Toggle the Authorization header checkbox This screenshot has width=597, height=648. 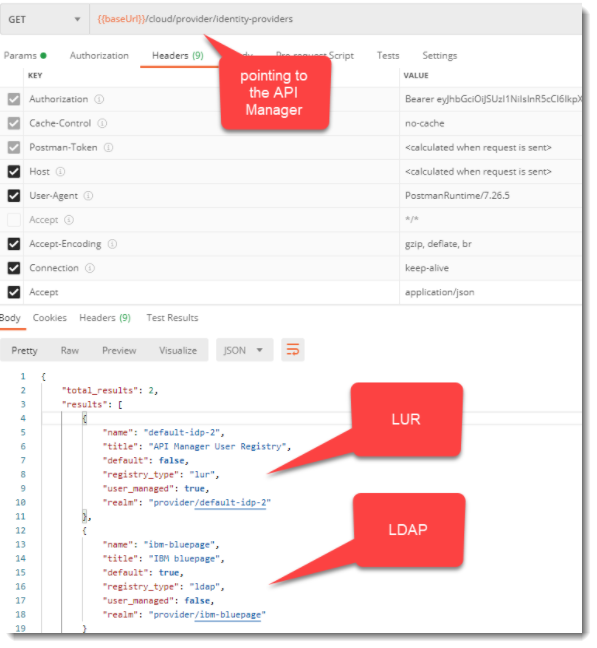[x=14, y=99]
